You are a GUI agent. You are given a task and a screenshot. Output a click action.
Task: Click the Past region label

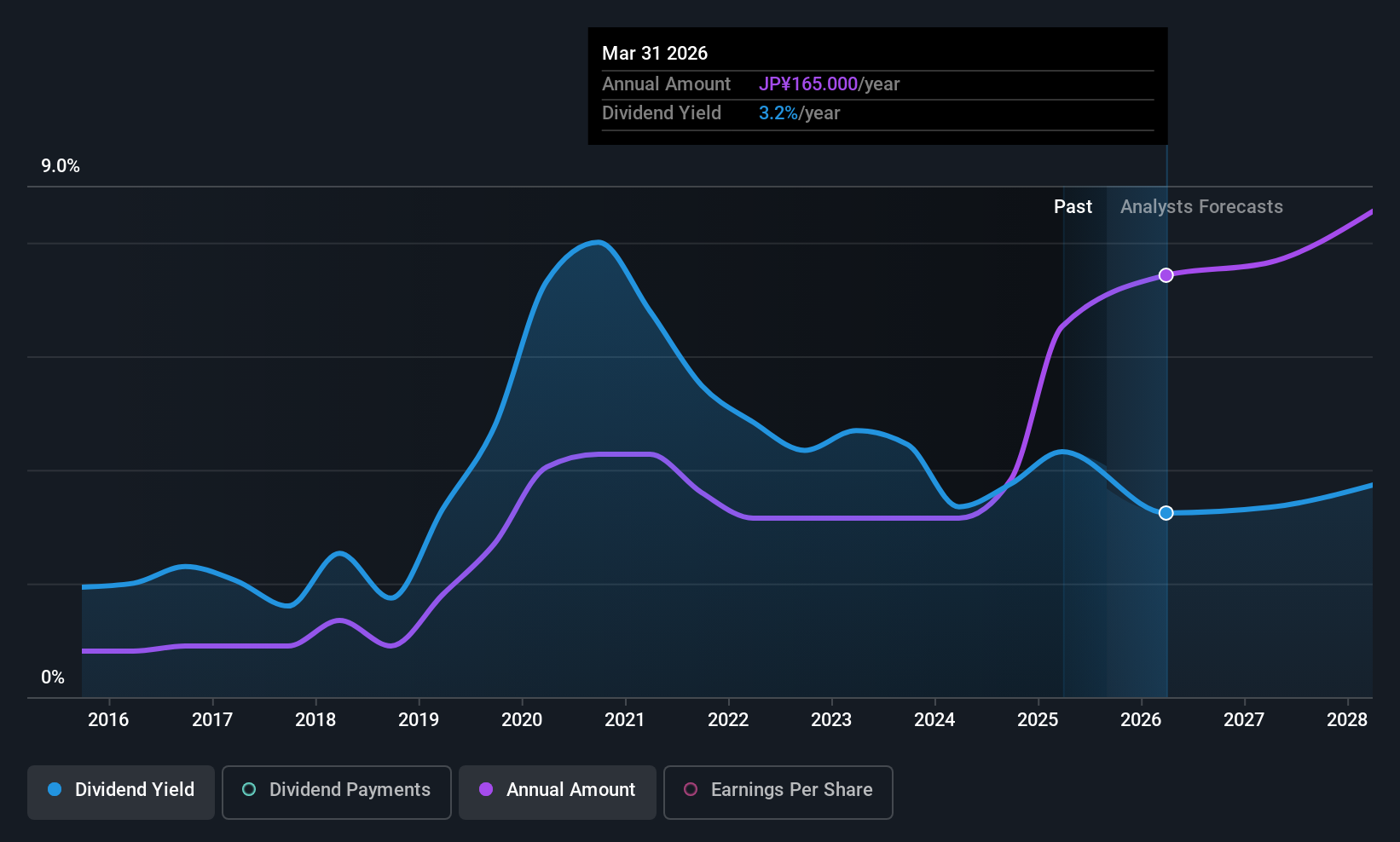pyautogui.click(x=1073, y=207)
